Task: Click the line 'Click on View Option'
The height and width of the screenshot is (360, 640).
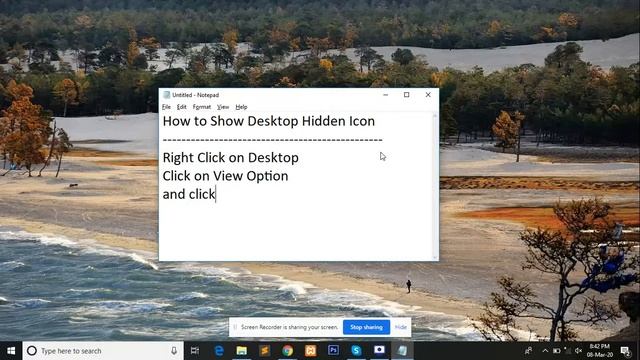Action: [225, 176]
